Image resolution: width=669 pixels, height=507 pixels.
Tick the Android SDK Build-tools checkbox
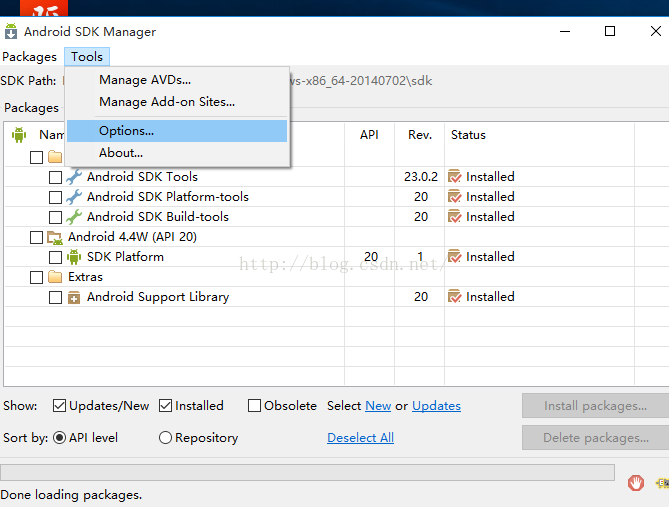point(55,217)
